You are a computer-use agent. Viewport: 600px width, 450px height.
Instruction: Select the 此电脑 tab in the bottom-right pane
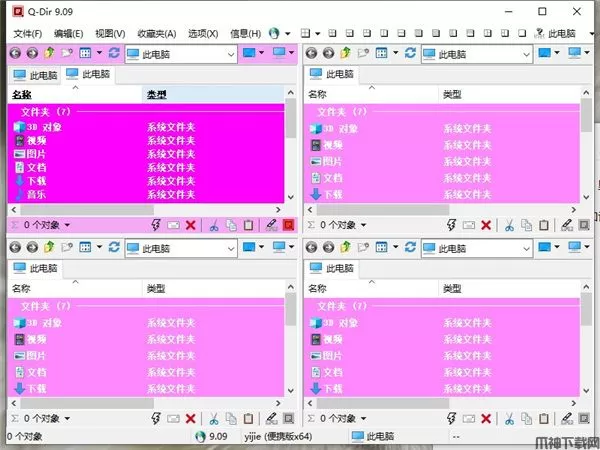(x=332, y=268)
